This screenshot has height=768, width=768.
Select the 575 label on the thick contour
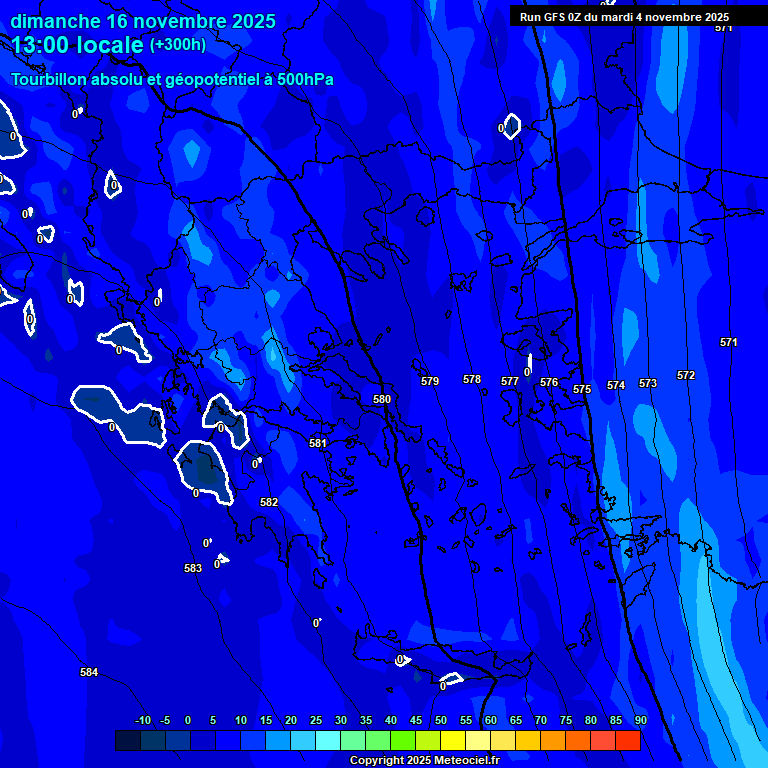click(582, 389)
